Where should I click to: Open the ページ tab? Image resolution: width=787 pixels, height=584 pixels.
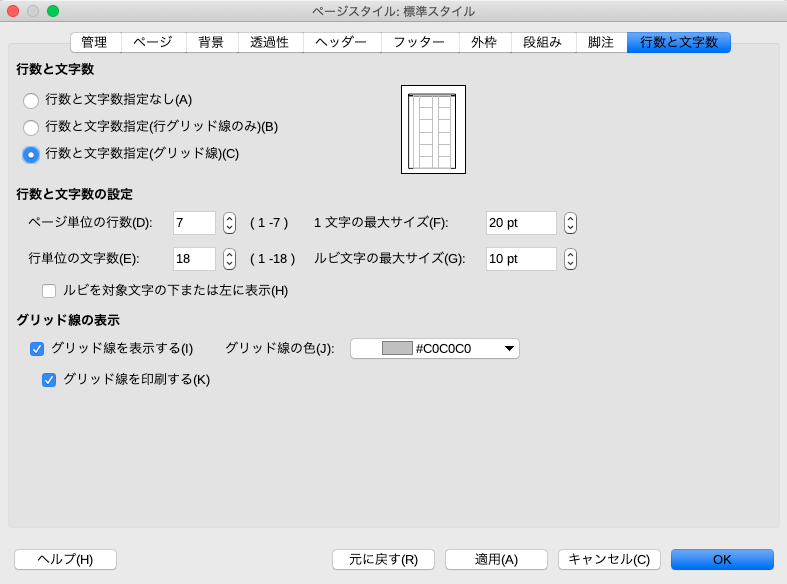pyautogui.click(x=153, y=42)
